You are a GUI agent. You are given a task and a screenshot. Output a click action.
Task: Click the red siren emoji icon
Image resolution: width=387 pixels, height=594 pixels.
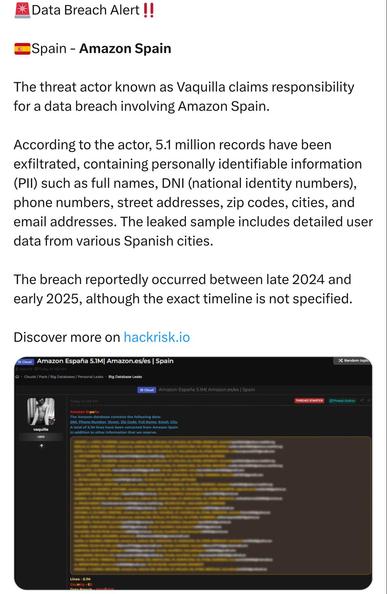click(22, 10)
